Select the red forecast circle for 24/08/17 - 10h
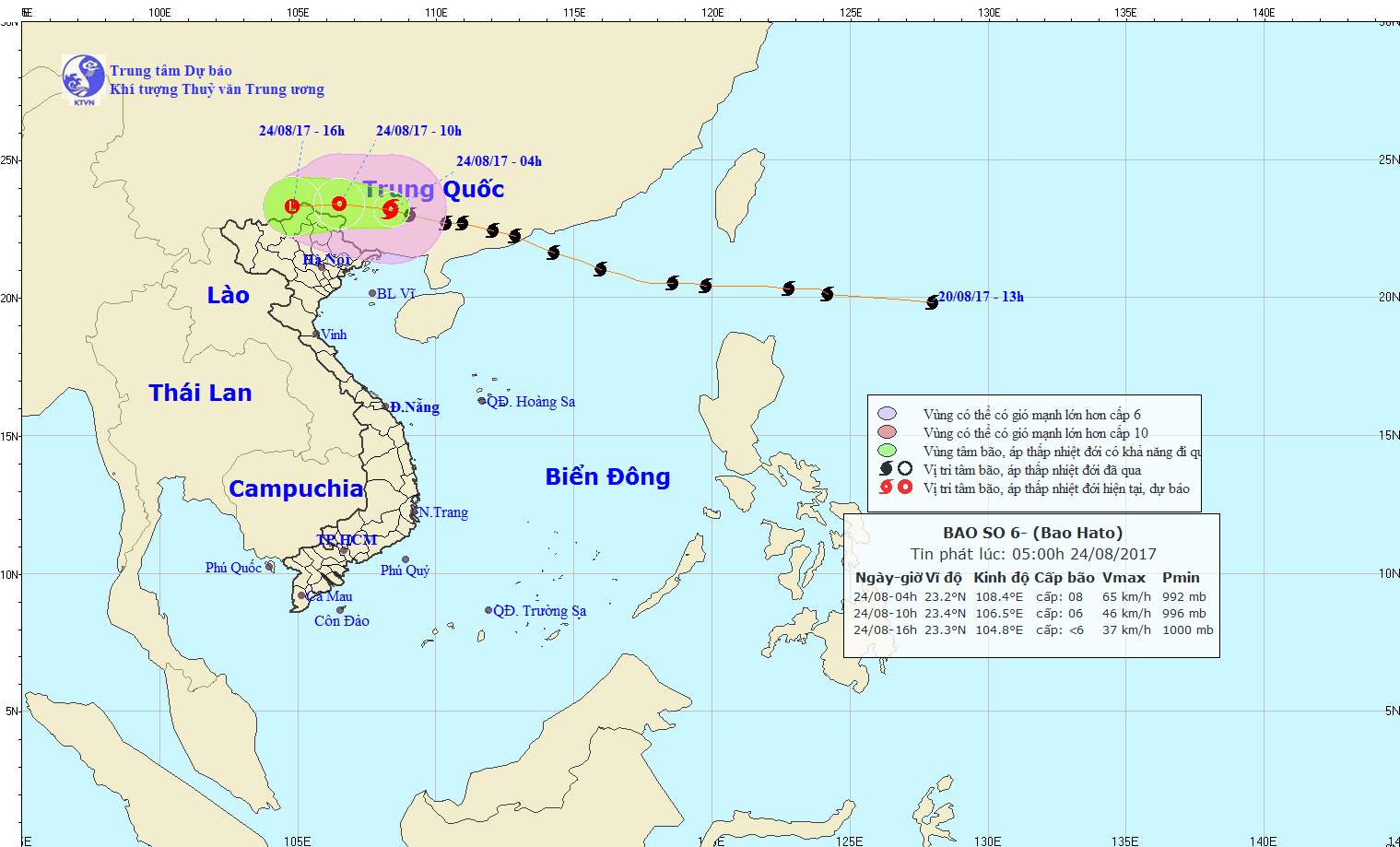This screenshot has width=1400, height=847. click(x=339, y=204)
